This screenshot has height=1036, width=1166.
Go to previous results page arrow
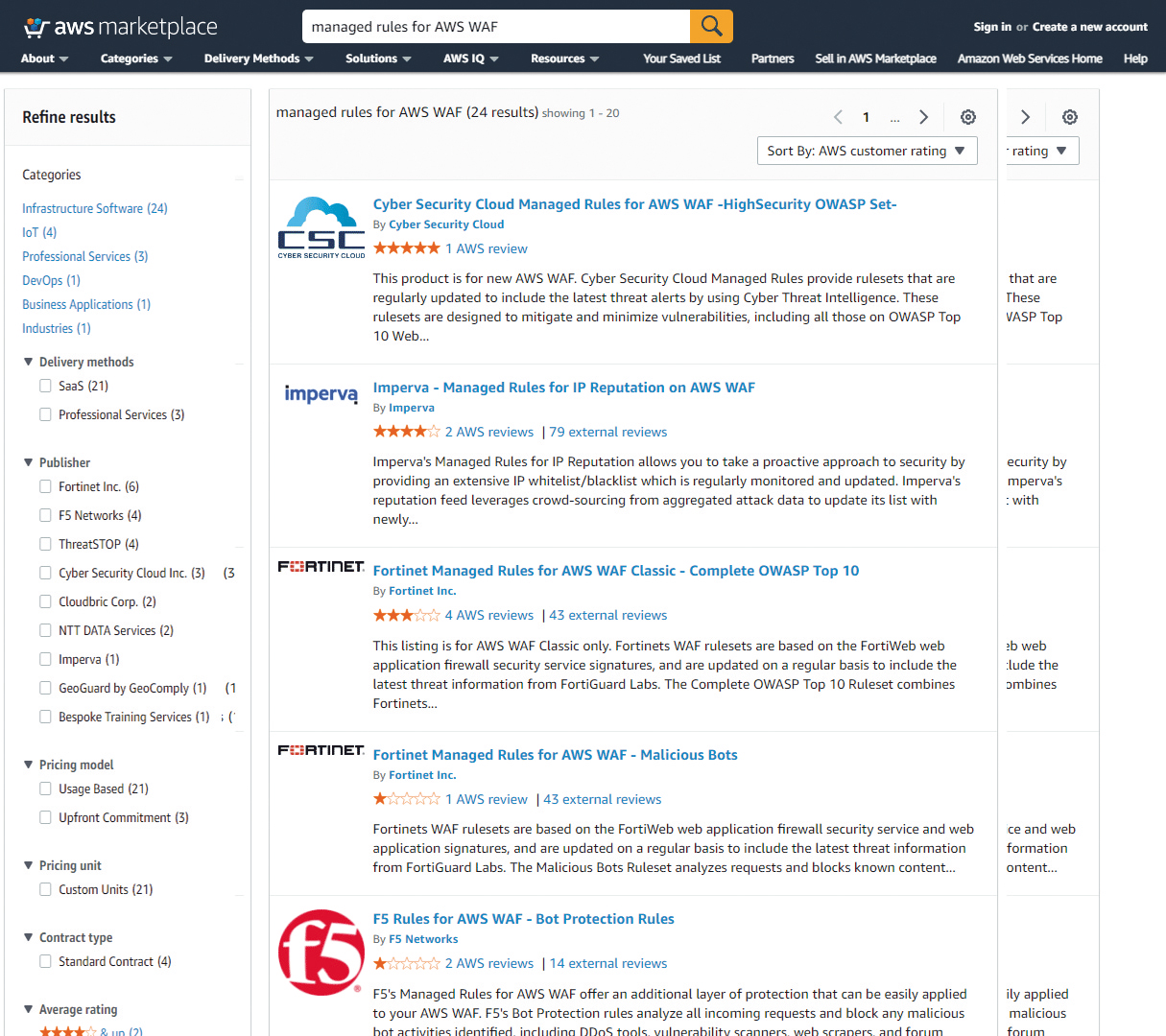[838, 117]
